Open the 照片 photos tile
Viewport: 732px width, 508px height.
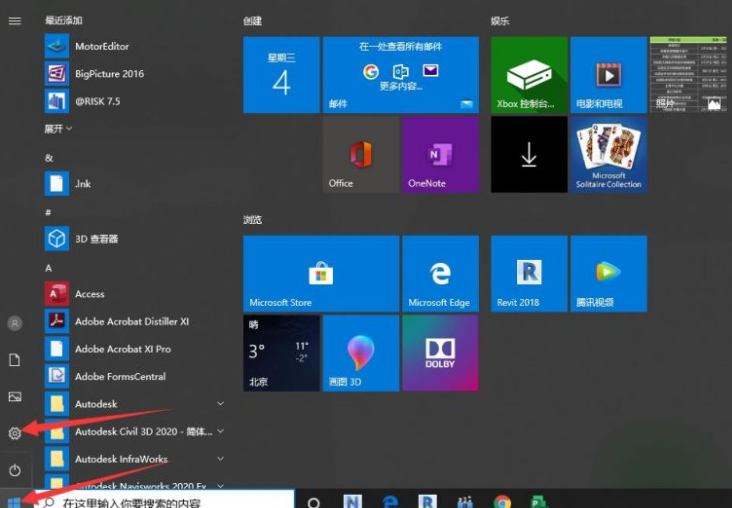pos(689,75)
